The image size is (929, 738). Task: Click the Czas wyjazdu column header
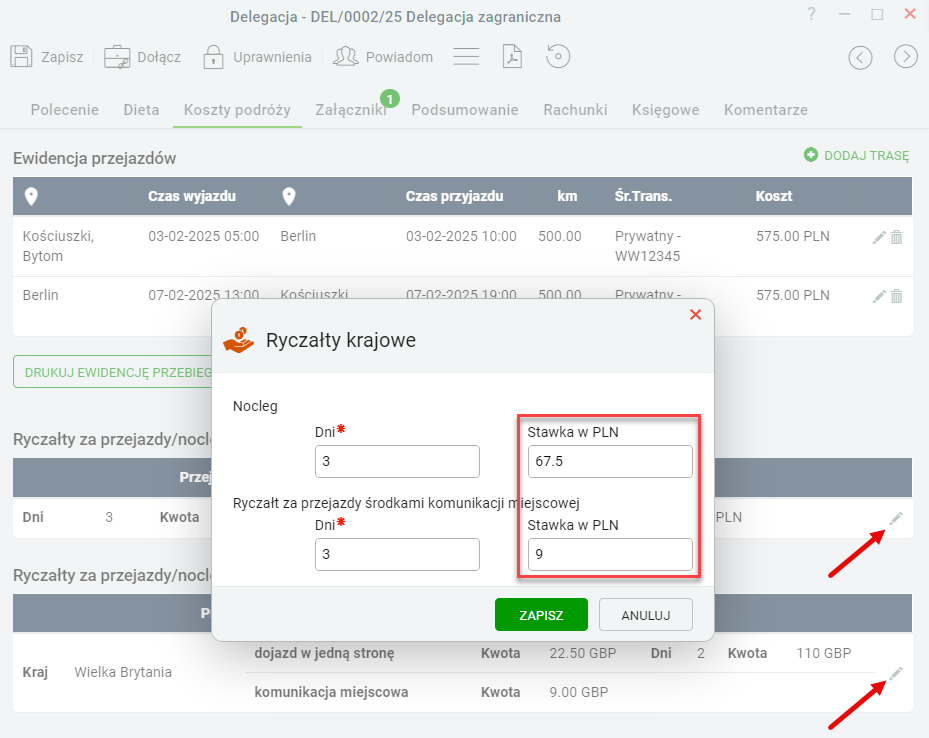tap(192, 196)
